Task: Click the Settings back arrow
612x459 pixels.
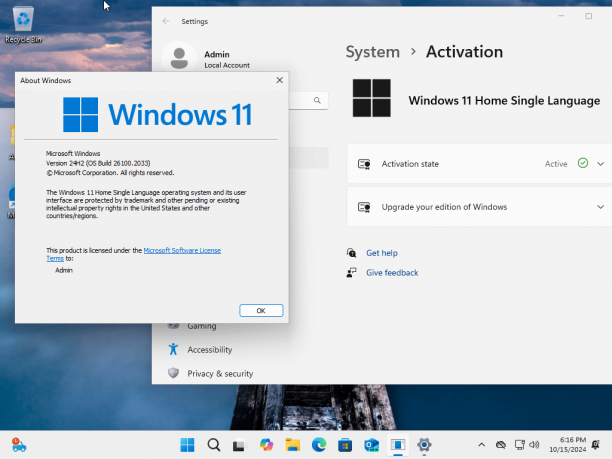Action: coord(166,21)
